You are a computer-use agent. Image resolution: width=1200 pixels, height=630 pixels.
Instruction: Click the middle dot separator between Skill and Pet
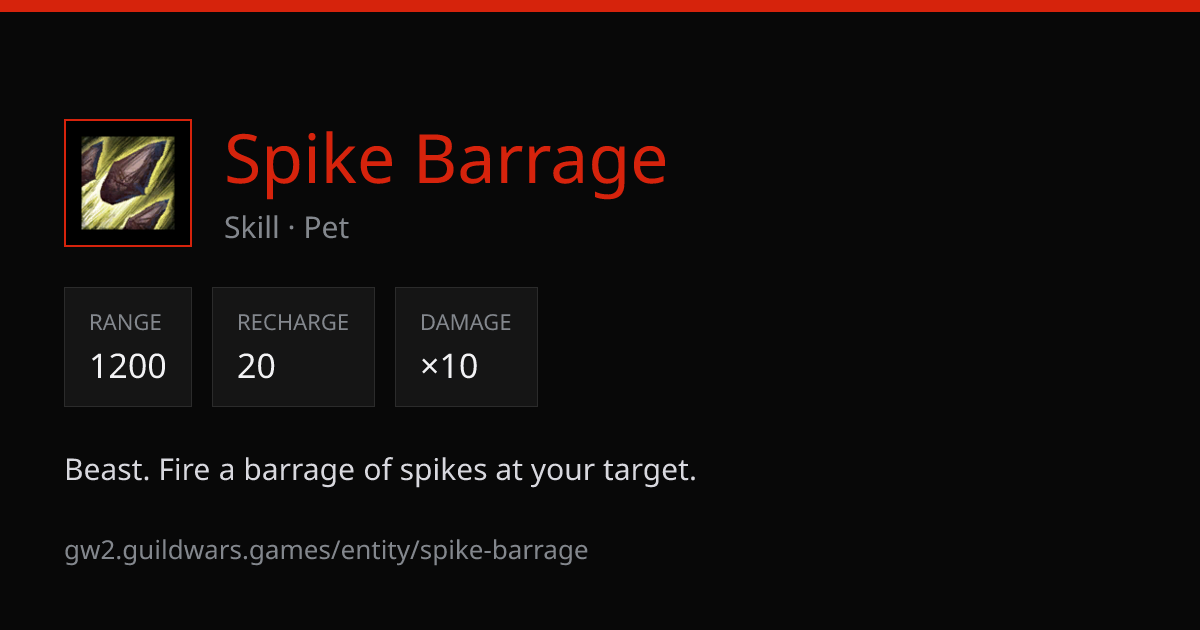coord(292,229)
